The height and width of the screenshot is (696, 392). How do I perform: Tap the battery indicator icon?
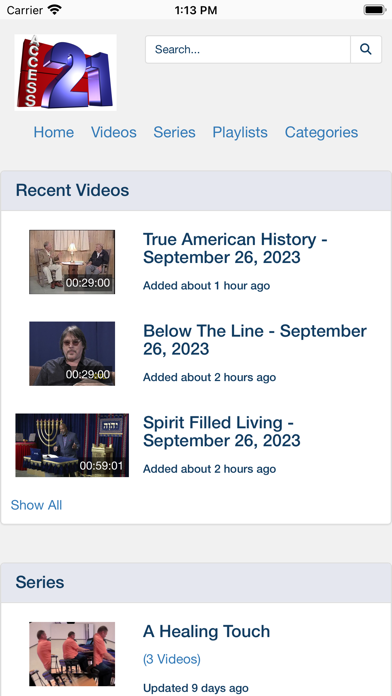(x=374, y=10)
